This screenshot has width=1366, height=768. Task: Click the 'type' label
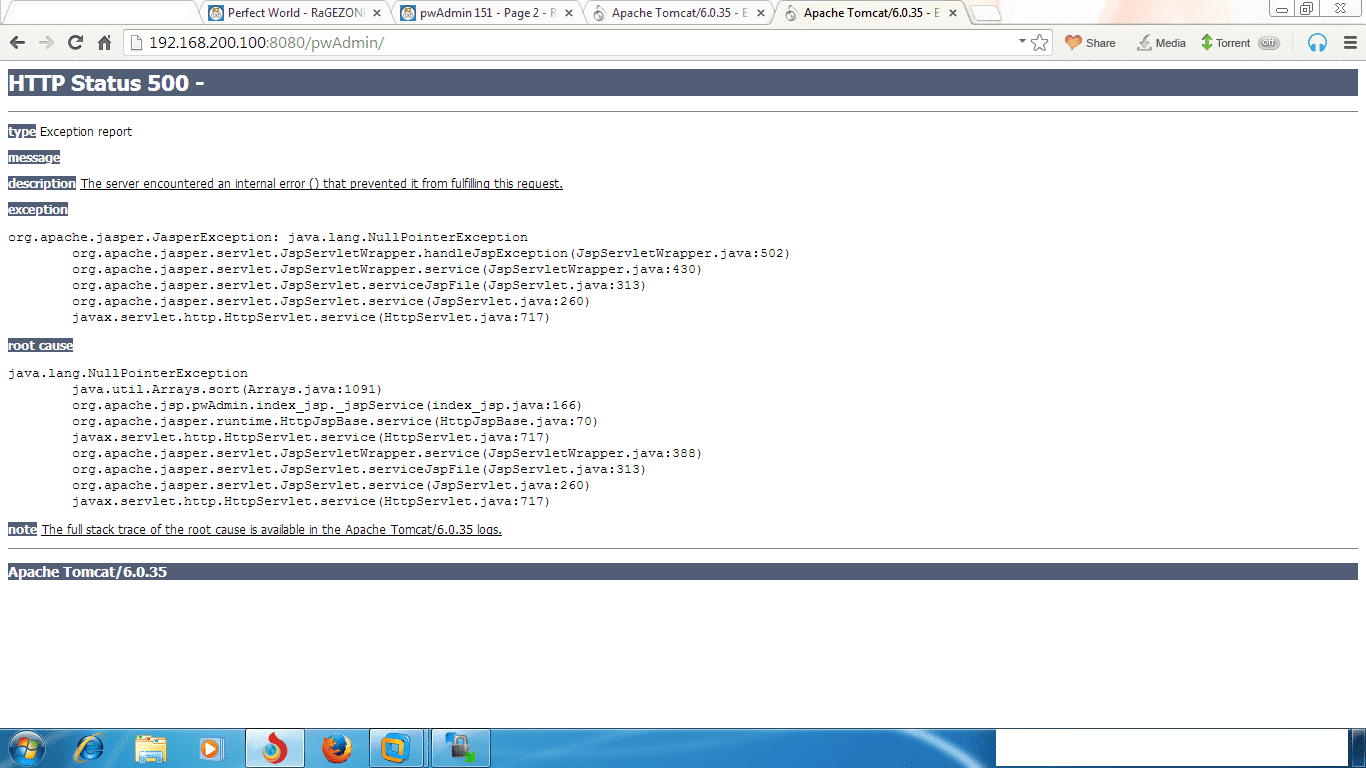pos(22,132)
